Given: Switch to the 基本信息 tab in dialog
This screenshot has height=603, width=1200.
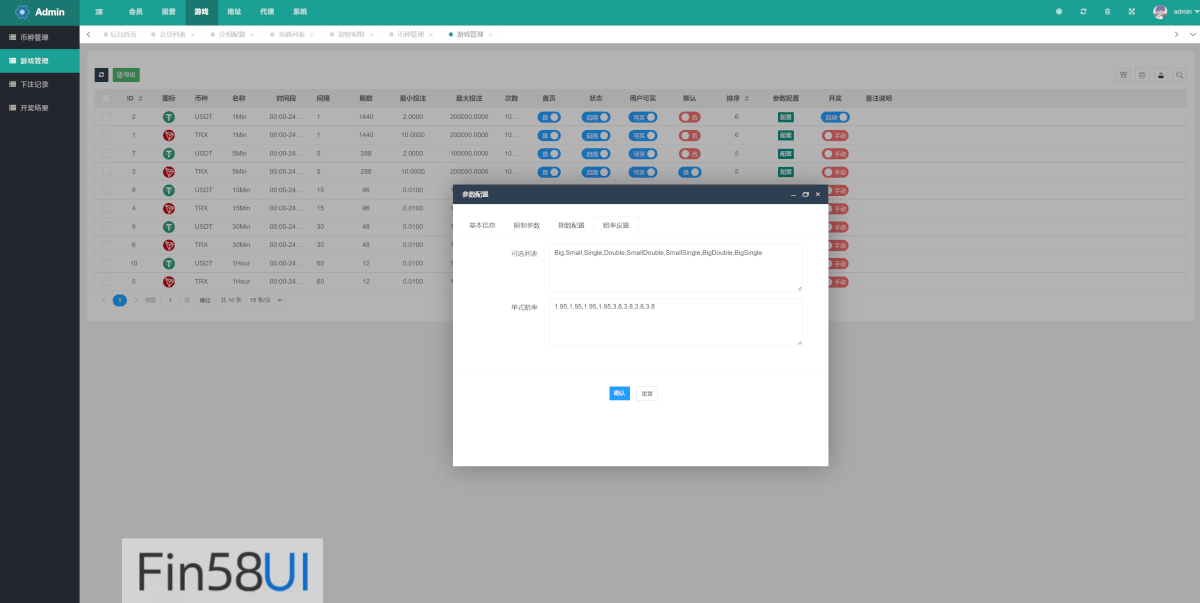Looking at the screenshot, I should tap(482, 225).
